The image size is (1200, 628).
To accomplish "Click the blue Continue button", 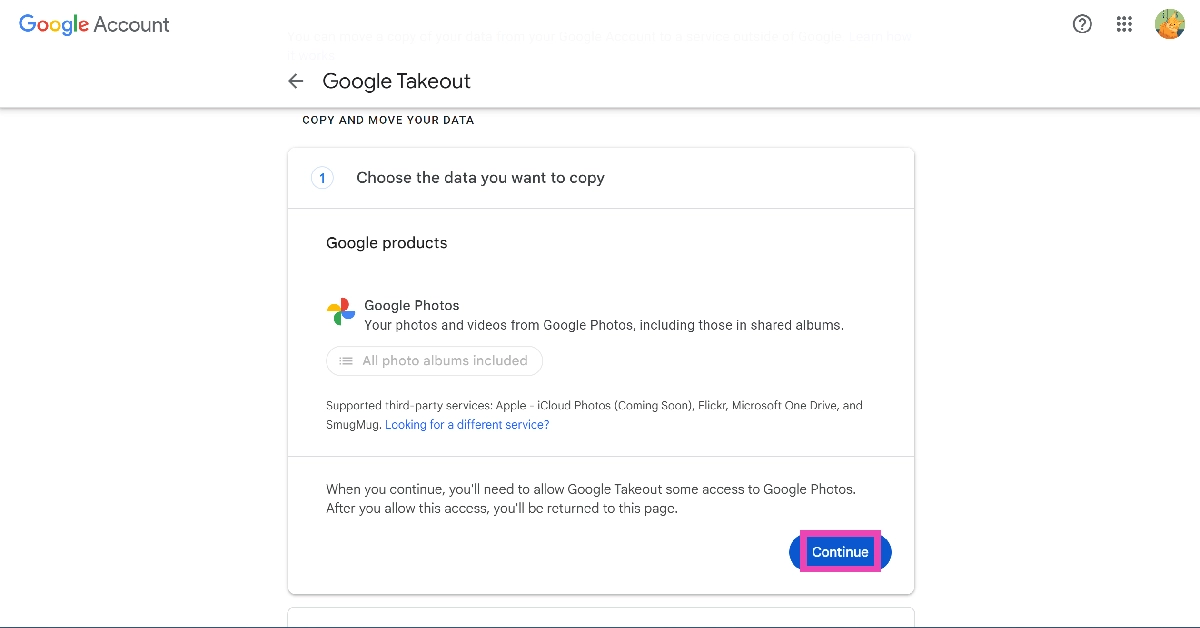I will 840,552.
